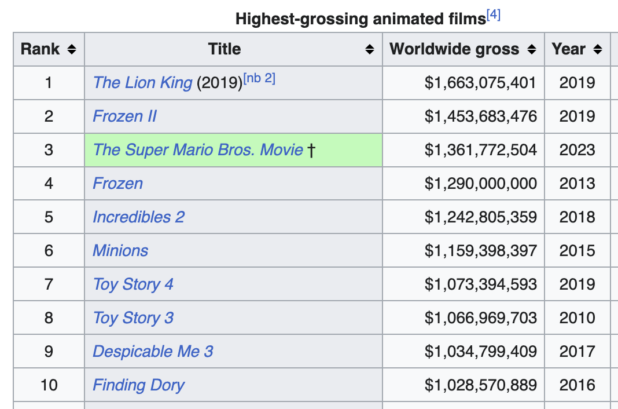Click the $1,663,075,401 gross cell
This screenshot has height=409, width=618.
(480, 83)
